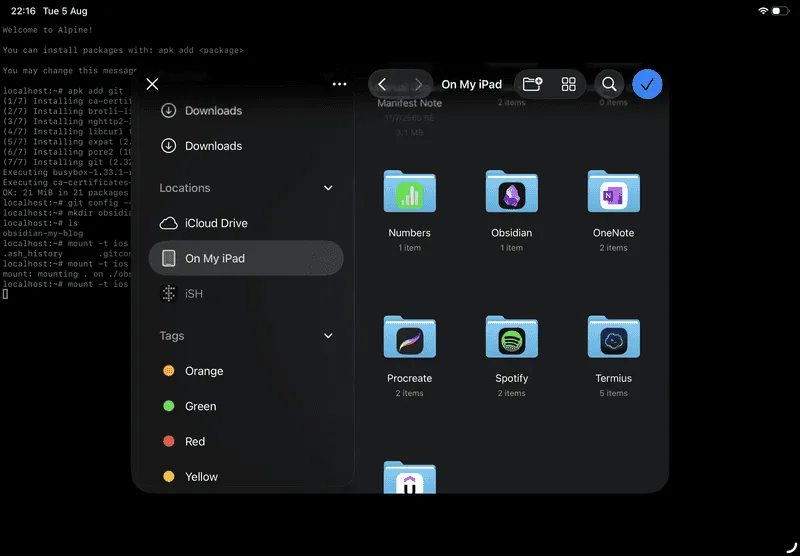Tap the status bar clock 22:16
This screenshot has height=556, width=800.
(x=23, y=11)
